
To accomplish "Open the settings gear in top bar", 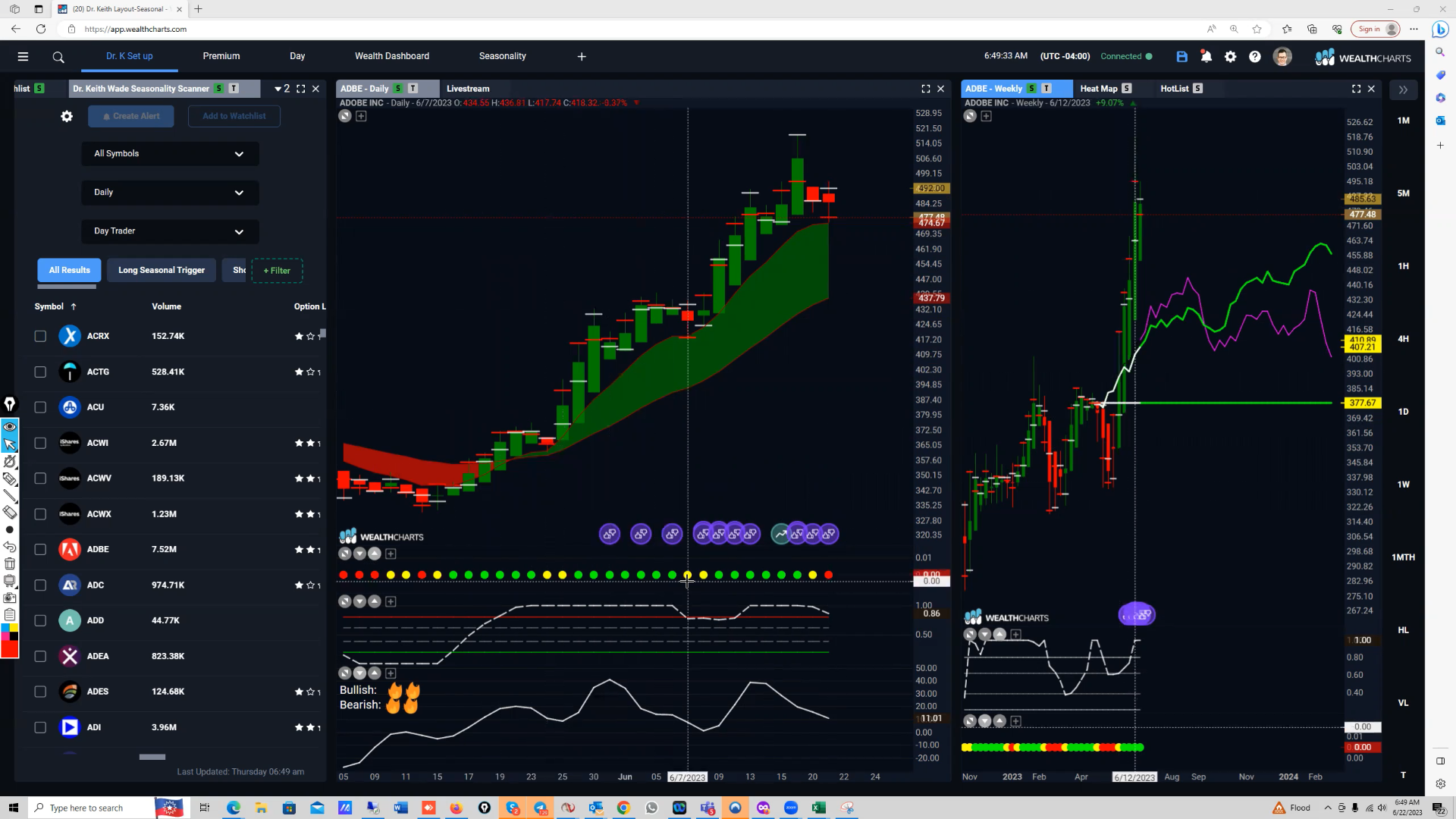I will click(1230, 56).
